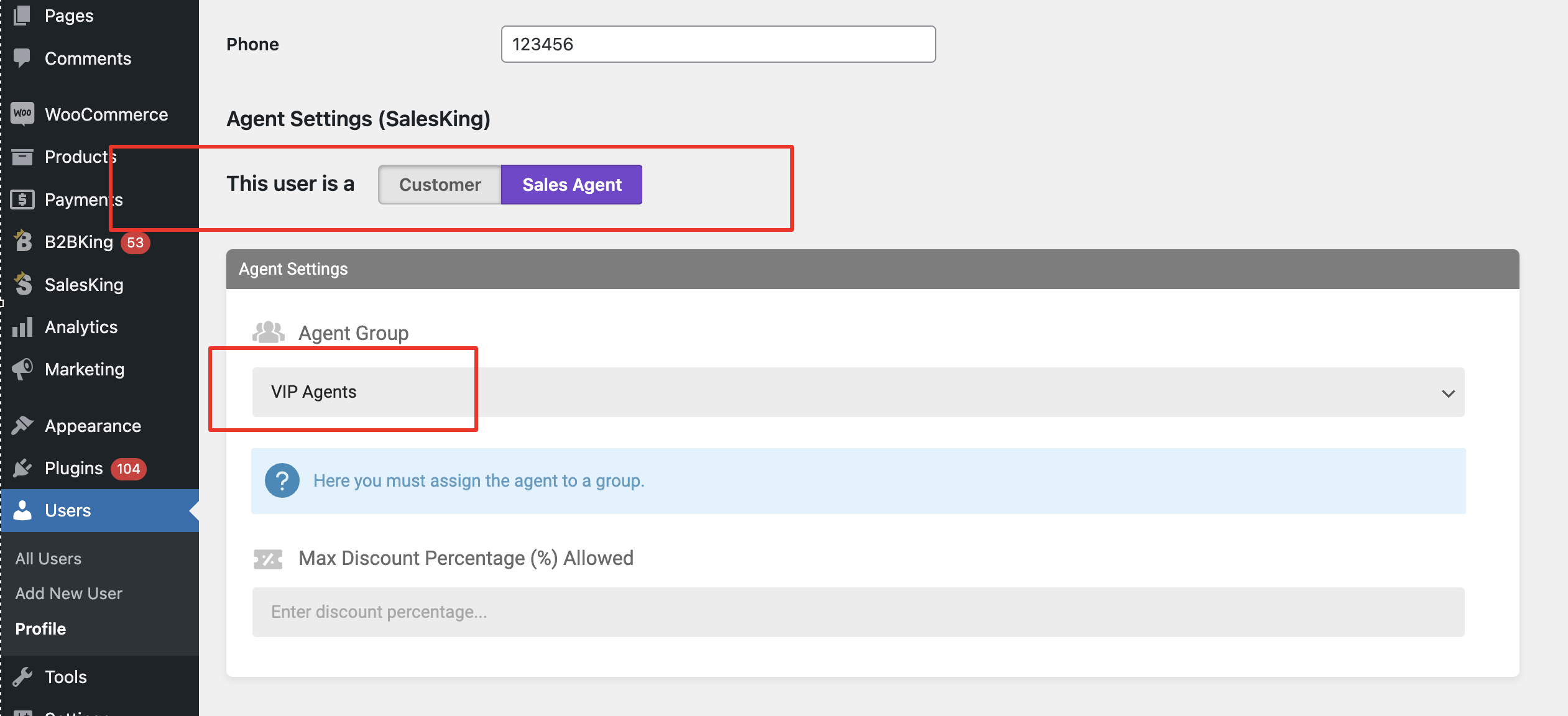
Task: Set user type to Sales Agent
Action: coord(571,185)
